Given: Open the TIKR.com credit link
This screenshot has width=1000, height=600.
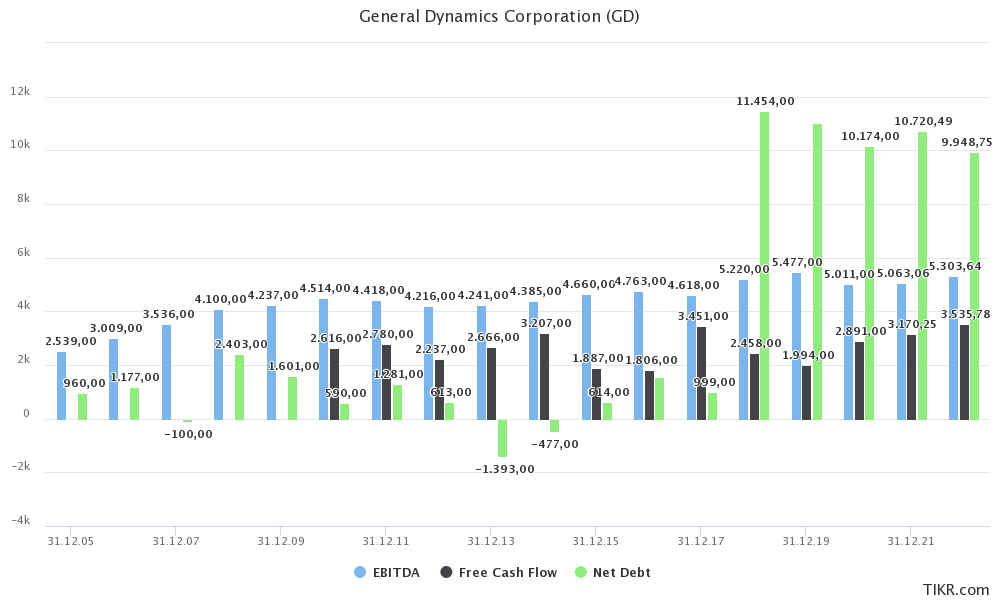Looking at the screenshot, I should tap(955, 589).
